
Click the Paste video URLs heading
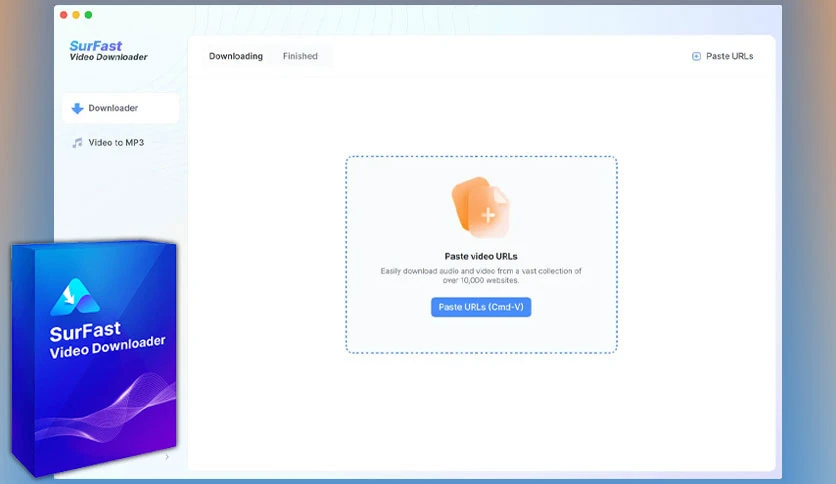point(481,256)
